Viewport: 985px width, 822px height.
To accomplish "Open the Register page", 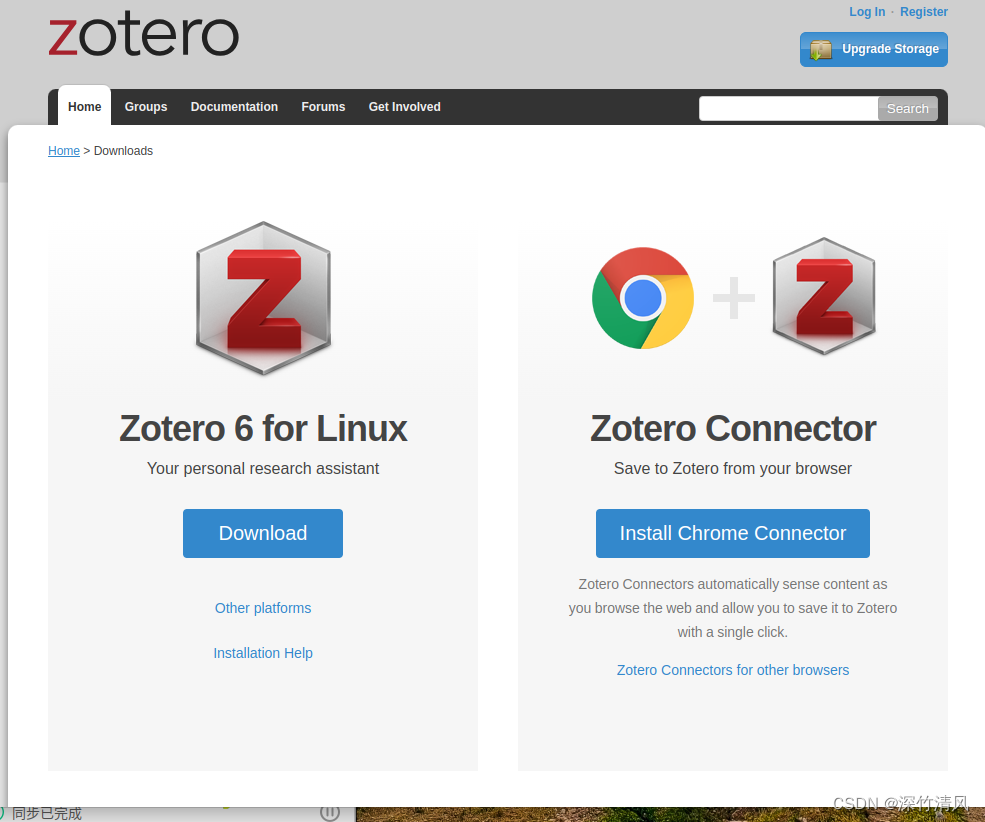I will pyautogui.click(x=923, y=12).
